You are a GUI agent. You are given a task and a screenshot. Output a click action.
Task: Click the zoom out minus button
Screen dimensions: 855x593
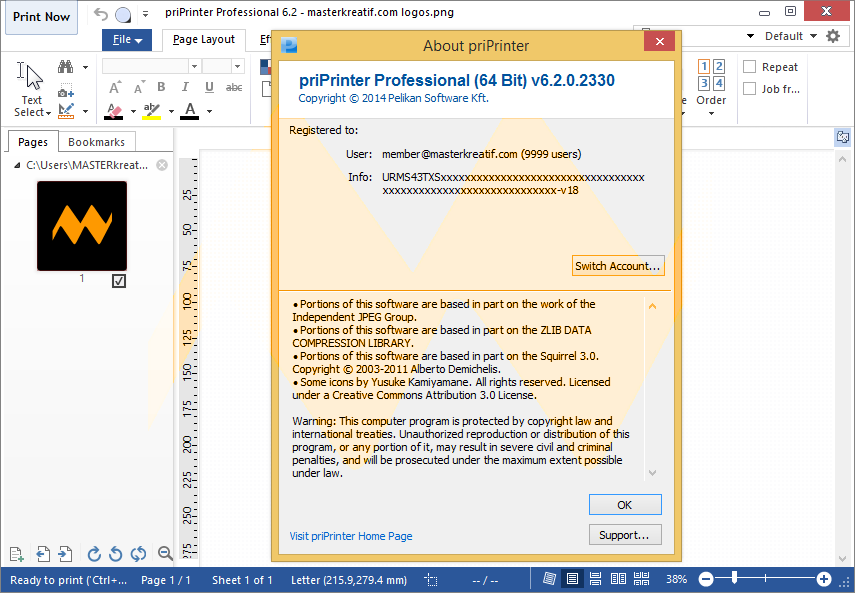coord(706,579)
